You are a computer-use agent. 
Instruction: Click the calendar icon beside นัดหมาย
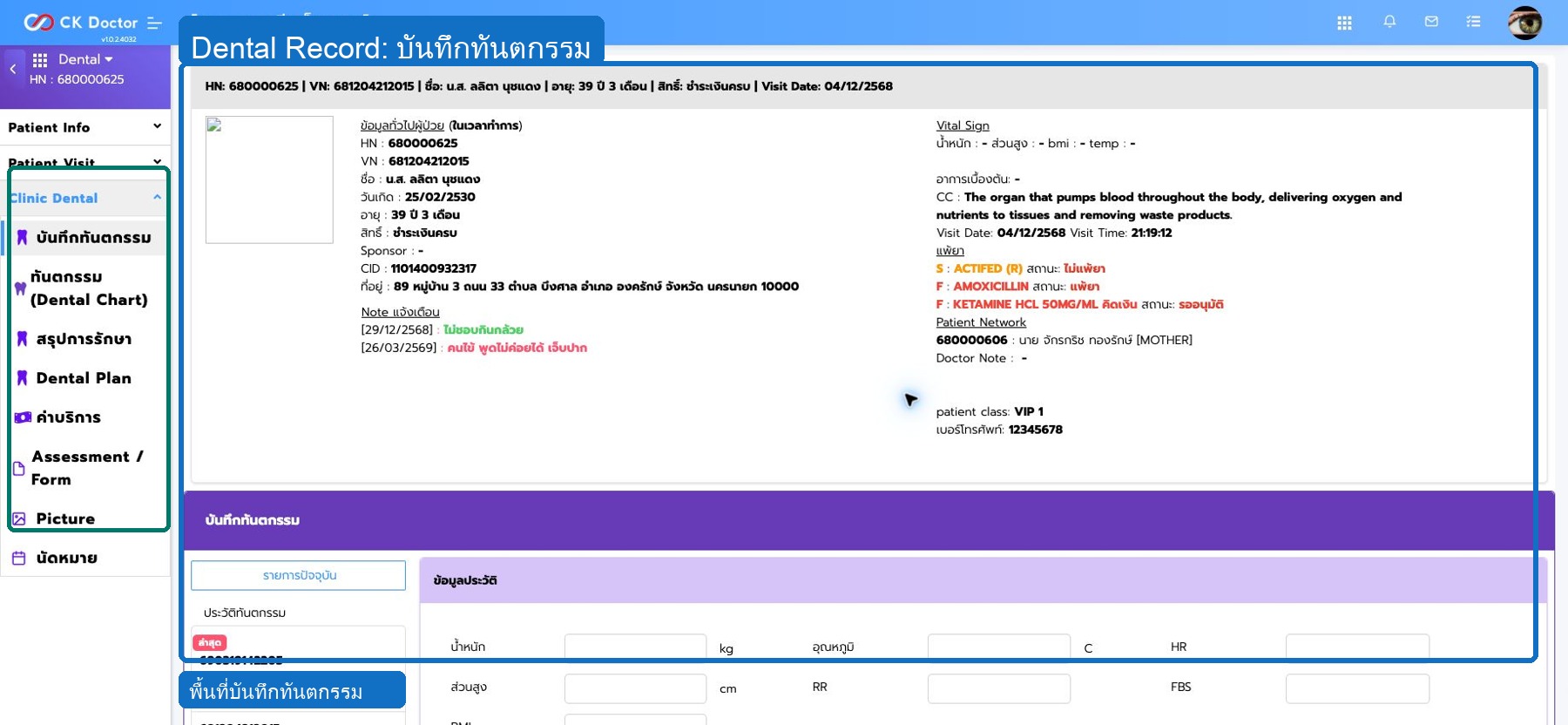(19, 559)
